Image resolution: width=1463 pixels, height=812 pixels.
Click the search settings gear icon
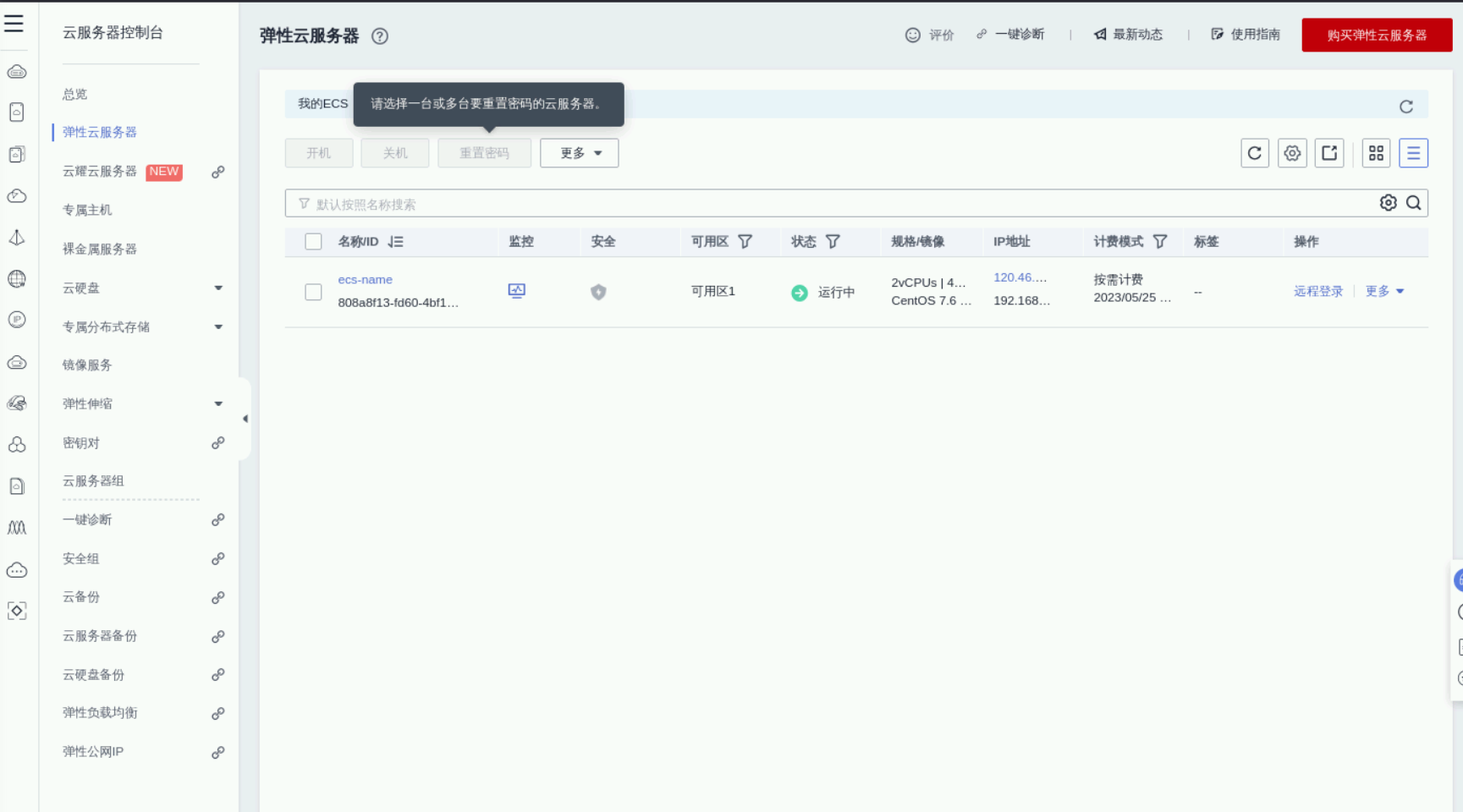pos(1389,203)
